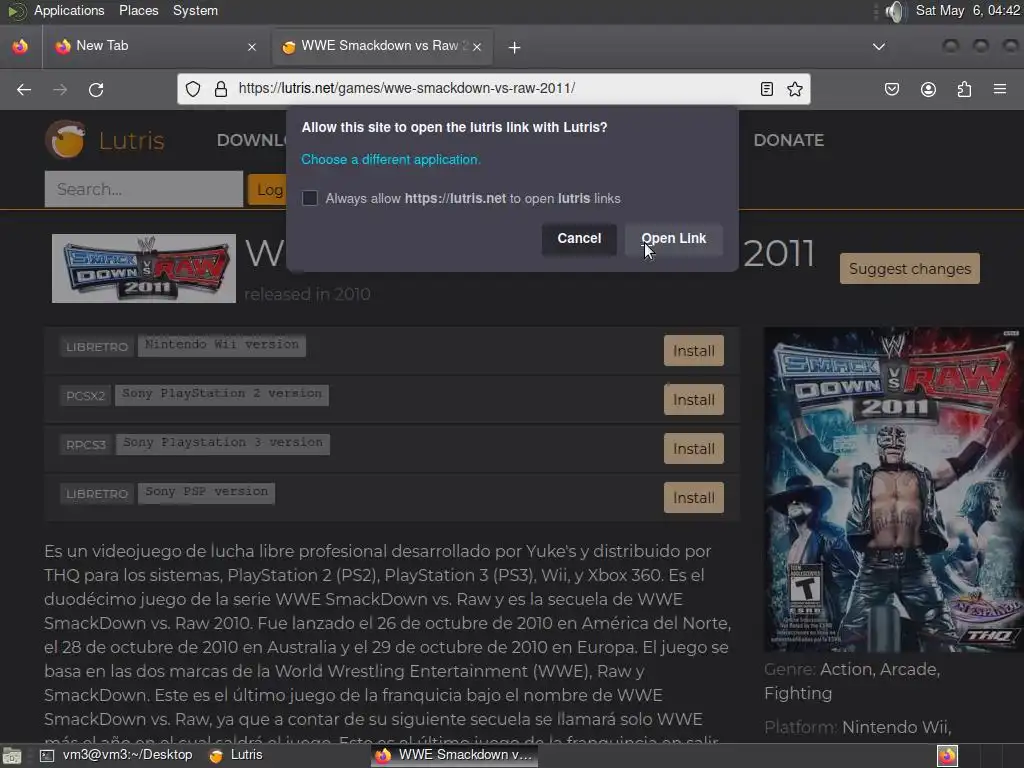The height and width of the screenshot is (768, 1024).
Task: Click the browser Back arrow
Action: pos(24,89)
